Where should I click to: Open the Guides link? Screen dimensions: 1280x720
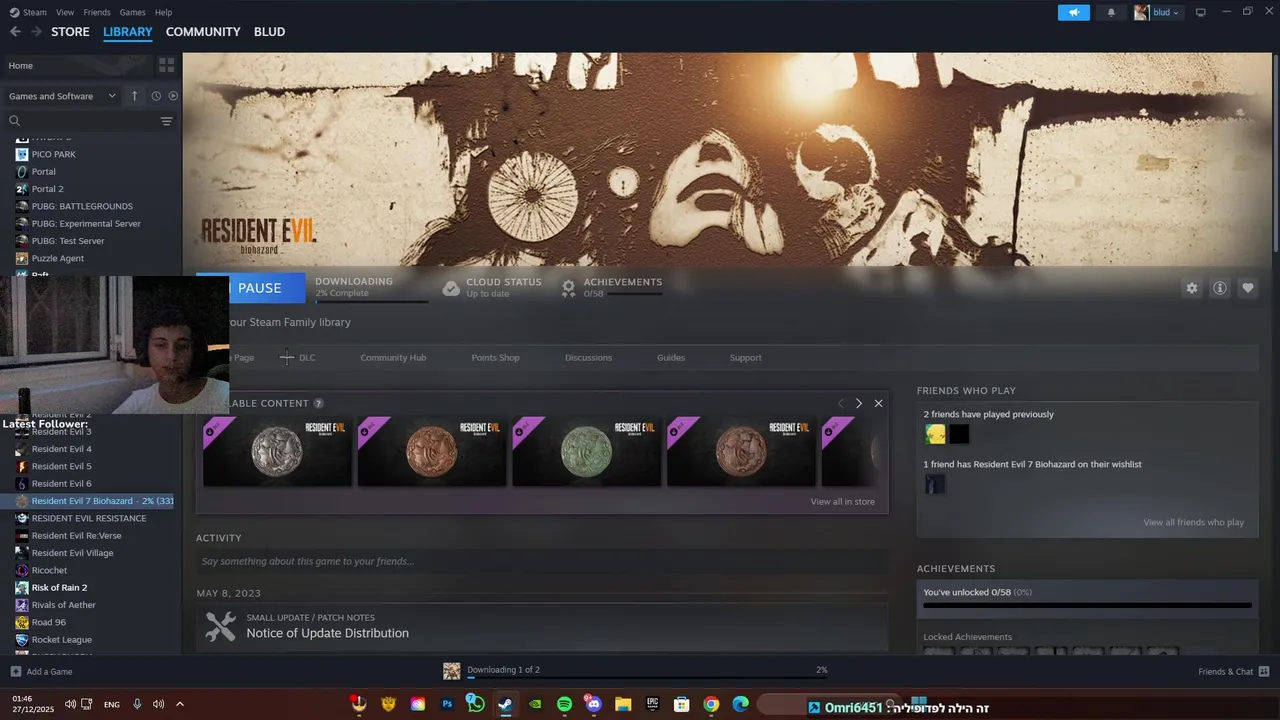coord(671,357)
